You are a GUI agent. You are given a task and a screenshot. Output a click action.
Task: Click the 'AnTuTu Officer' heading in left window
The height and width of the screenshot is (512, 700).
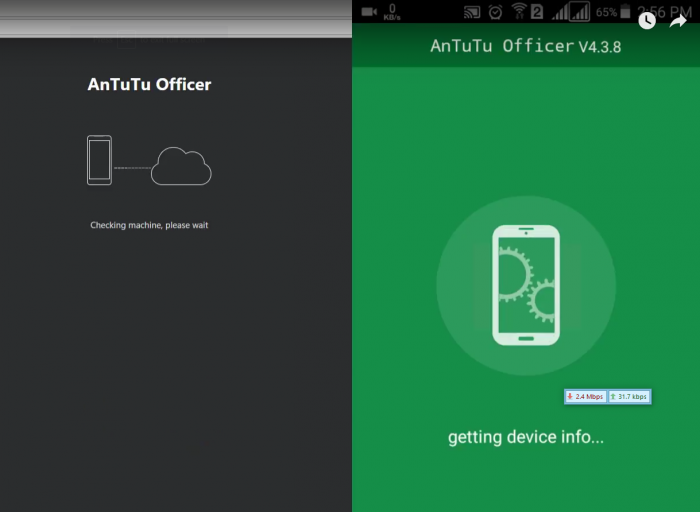tap(149, 84)
